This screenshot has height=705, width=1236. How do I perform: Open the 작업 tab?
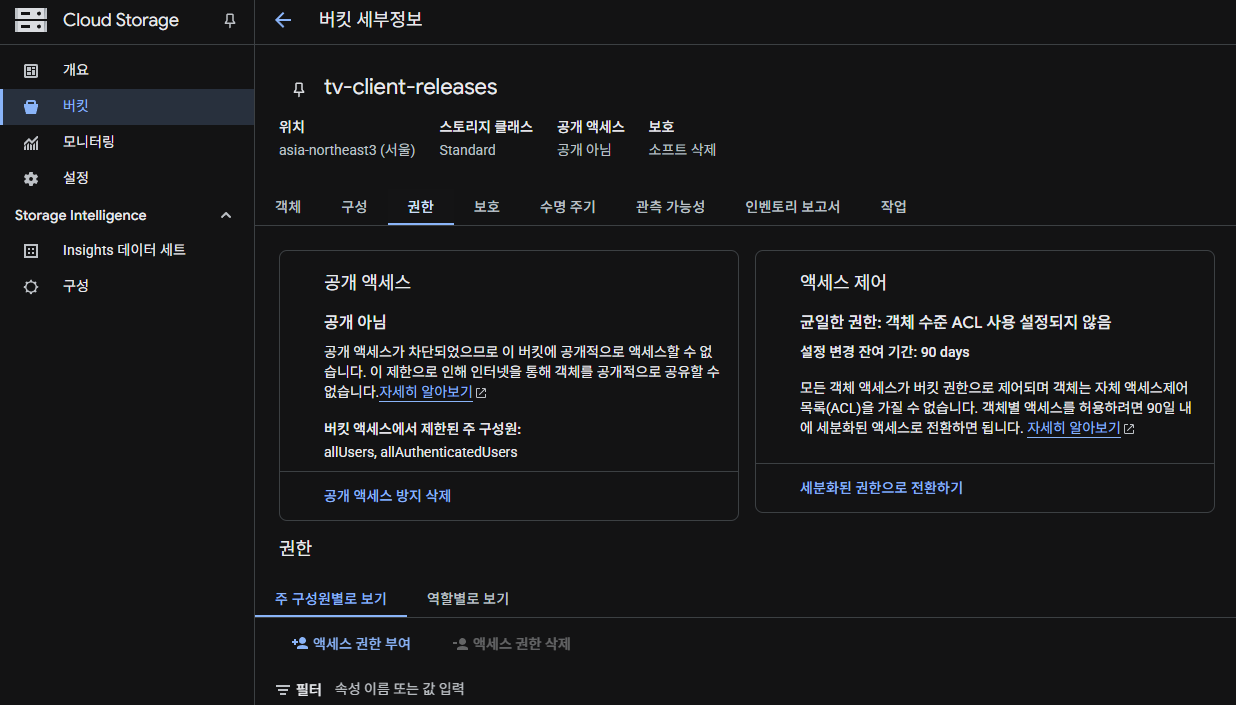(894, 207)
